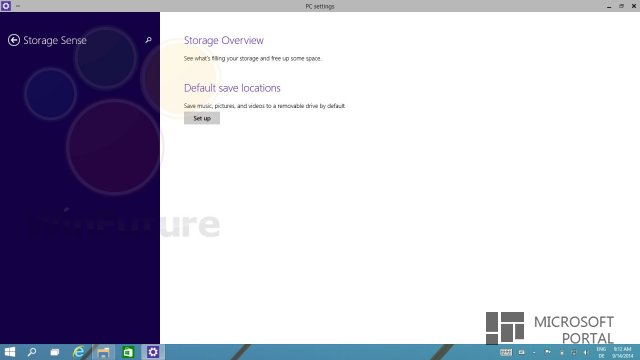Switch input language via ENG DE indicator

(601, 352)
